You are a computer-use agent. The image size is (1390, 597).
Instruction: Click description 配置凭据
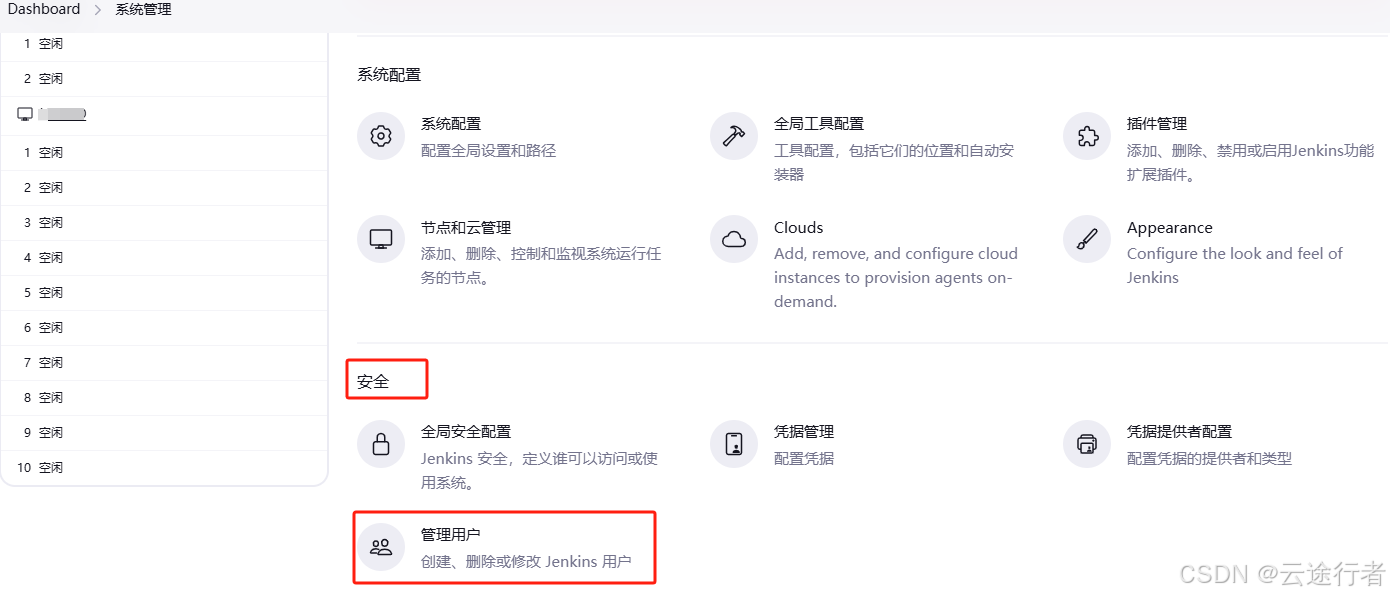pyautogui.click(x=804, y=459)
